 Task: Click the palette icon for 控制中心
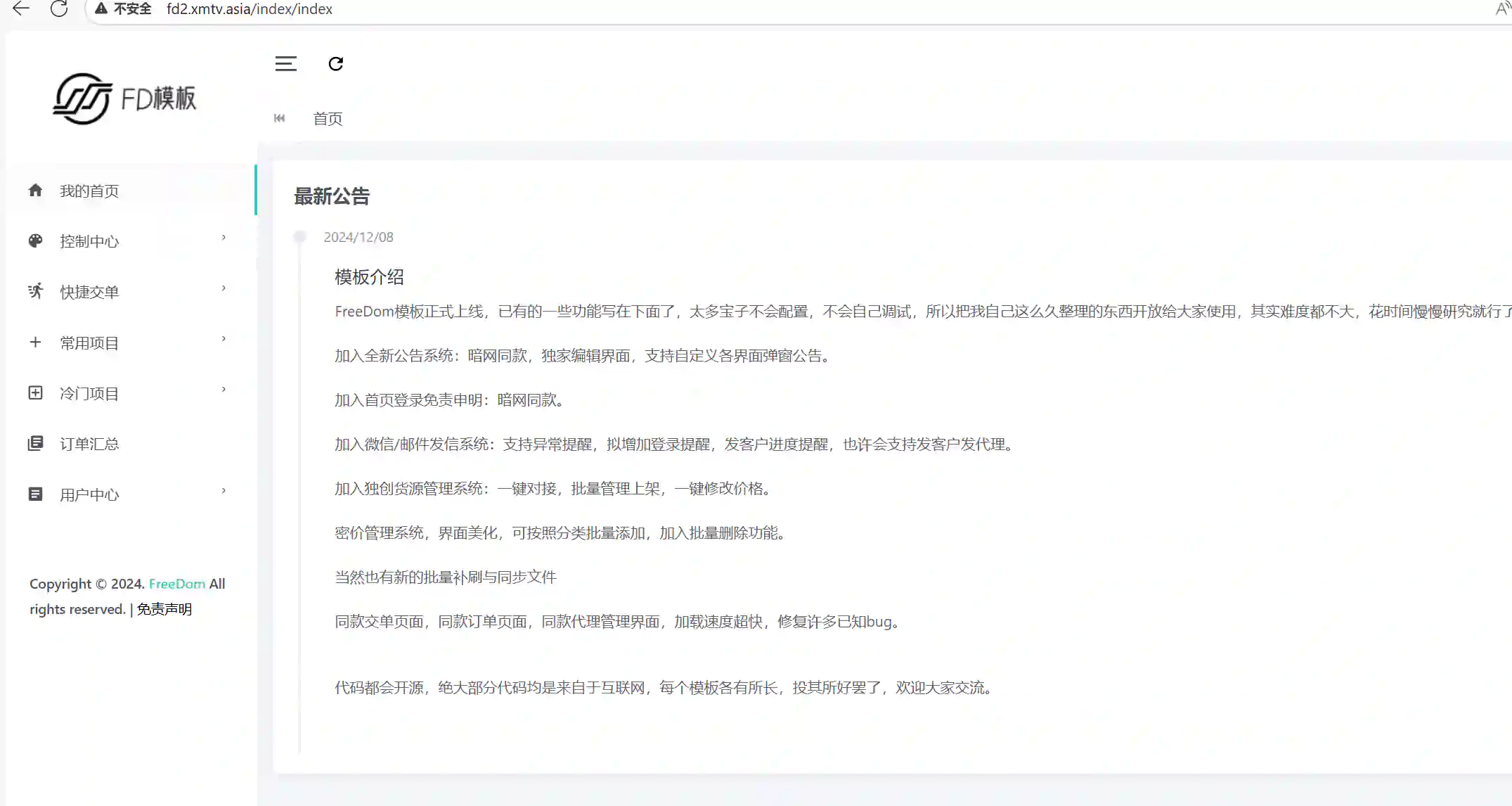pos(35,241)
